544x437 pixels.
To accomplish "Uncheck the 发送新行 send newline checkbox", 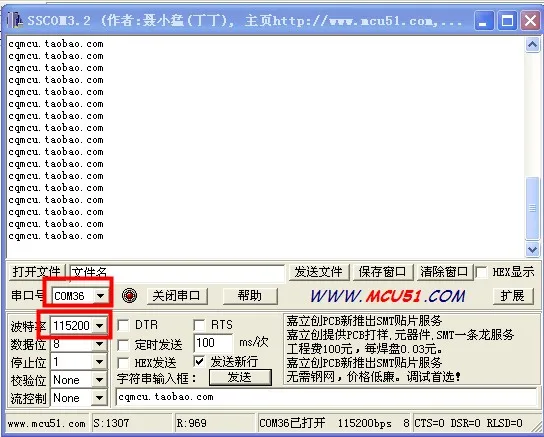I will pos(199,362).
